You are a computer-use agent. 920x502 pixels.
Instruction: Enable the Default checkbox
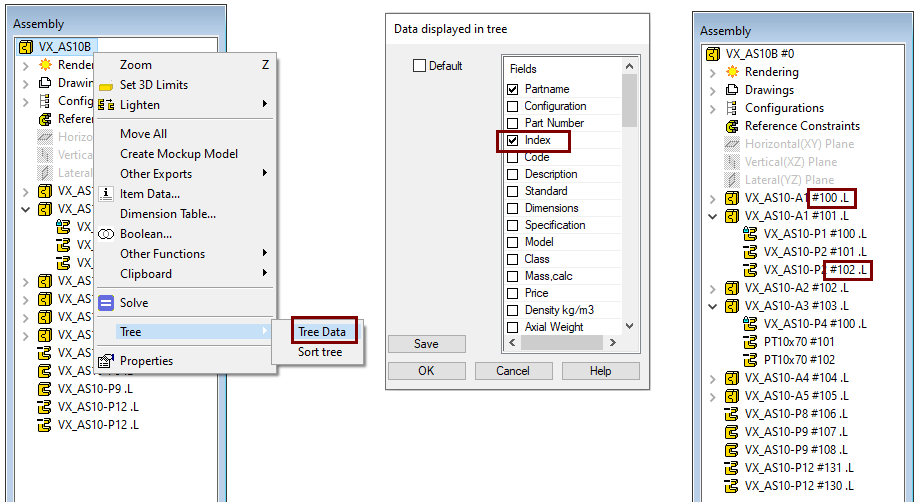[x=420, y=66]
